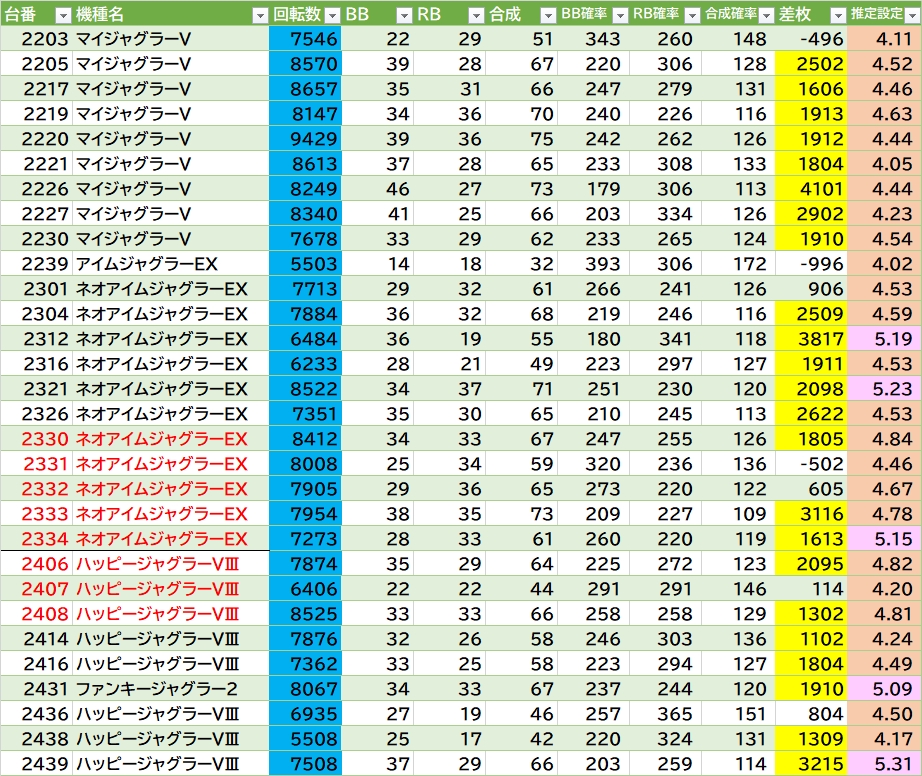922x776 pixels.
Task: Click the RB column filter arrow
Action: (476, 15)
